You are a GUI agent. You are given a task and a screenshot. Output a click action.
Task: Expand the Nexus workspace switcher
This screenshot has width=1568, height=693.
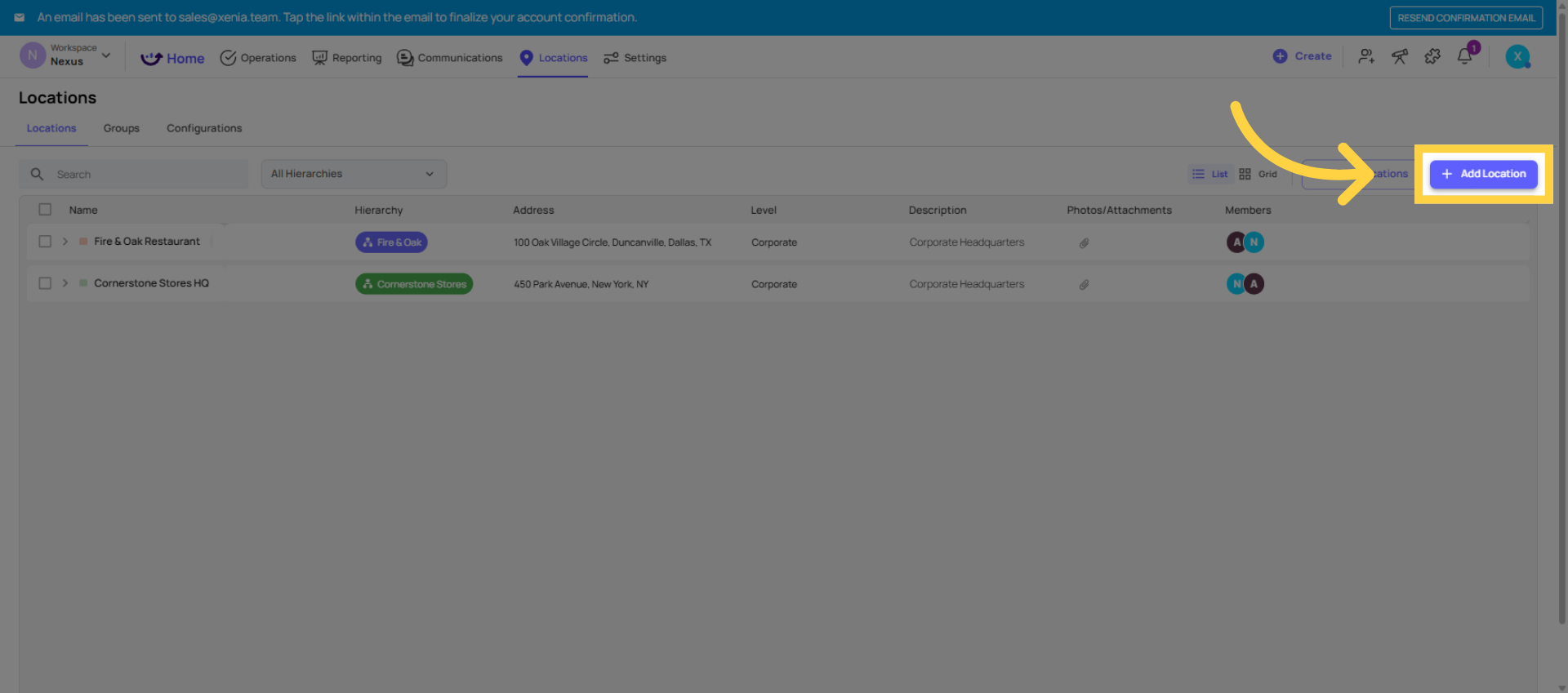(x=105, y=56)
